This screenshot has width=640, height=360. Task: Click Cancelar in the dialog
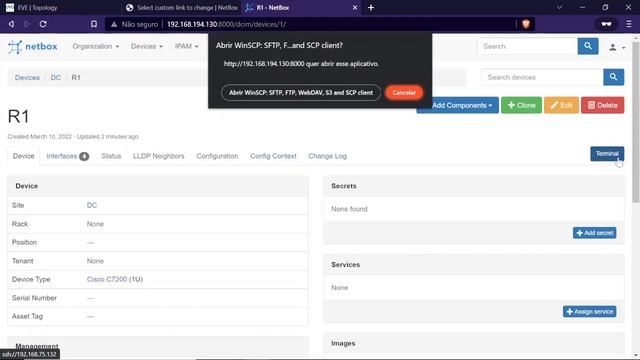(x=404, y=93)
